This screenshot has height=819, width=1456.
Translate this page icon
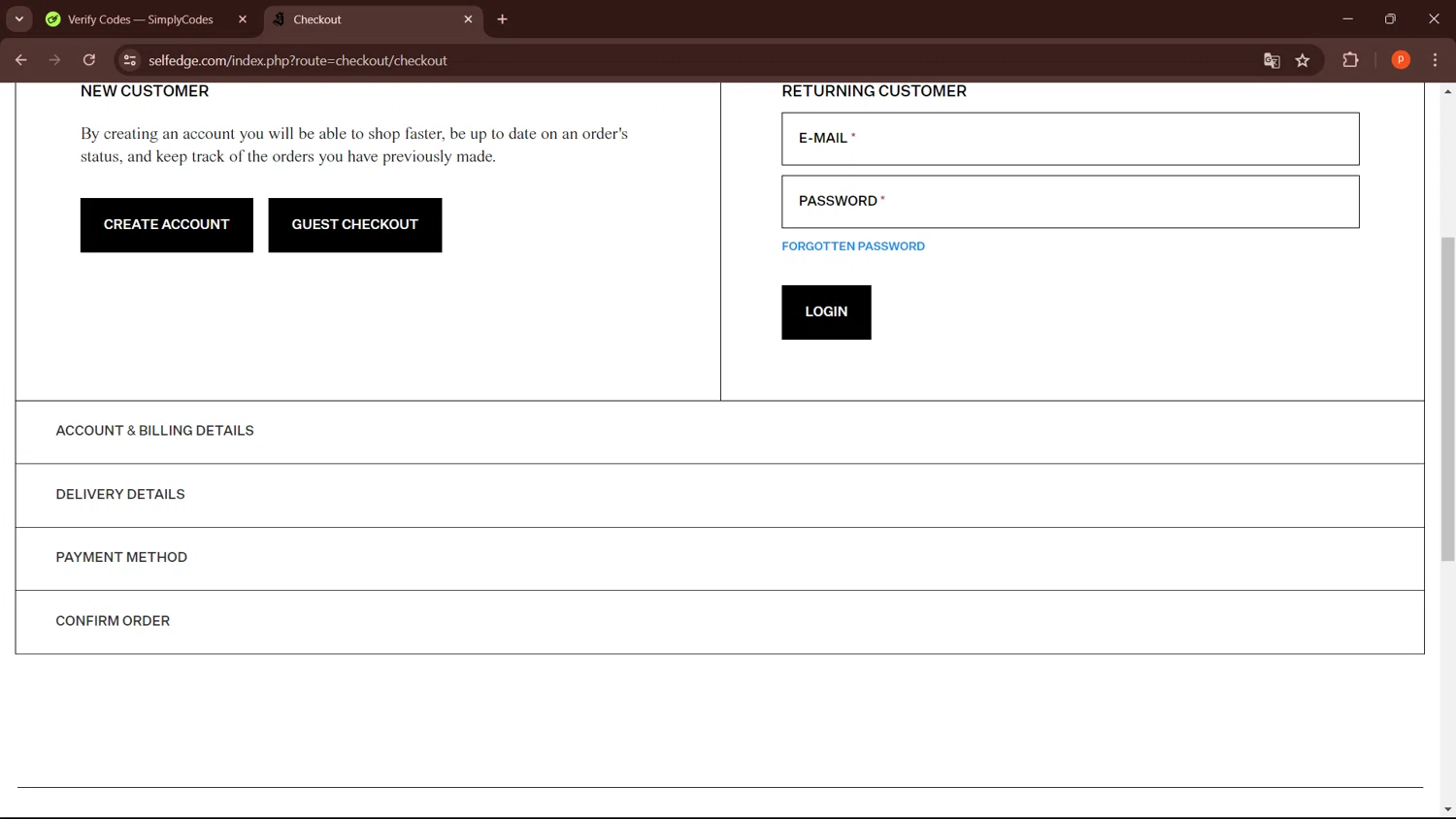1272,60
